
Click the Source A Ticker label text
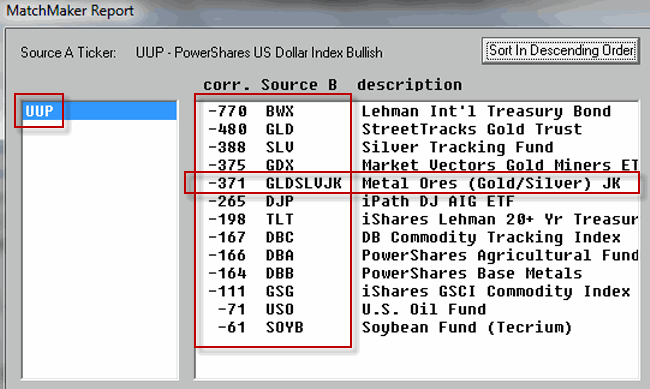pyautogui.click(x=68, y=53)
